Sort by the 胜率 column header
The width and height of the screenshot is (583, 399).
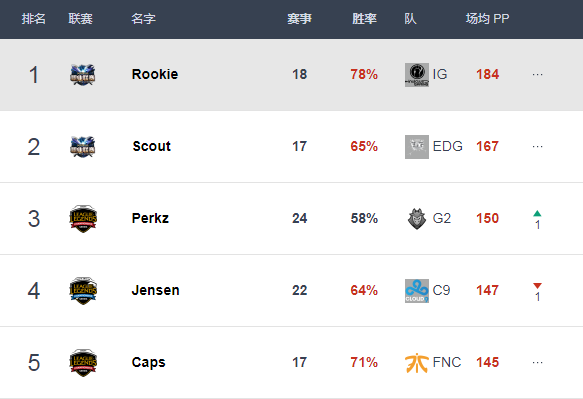pos(364,19)
